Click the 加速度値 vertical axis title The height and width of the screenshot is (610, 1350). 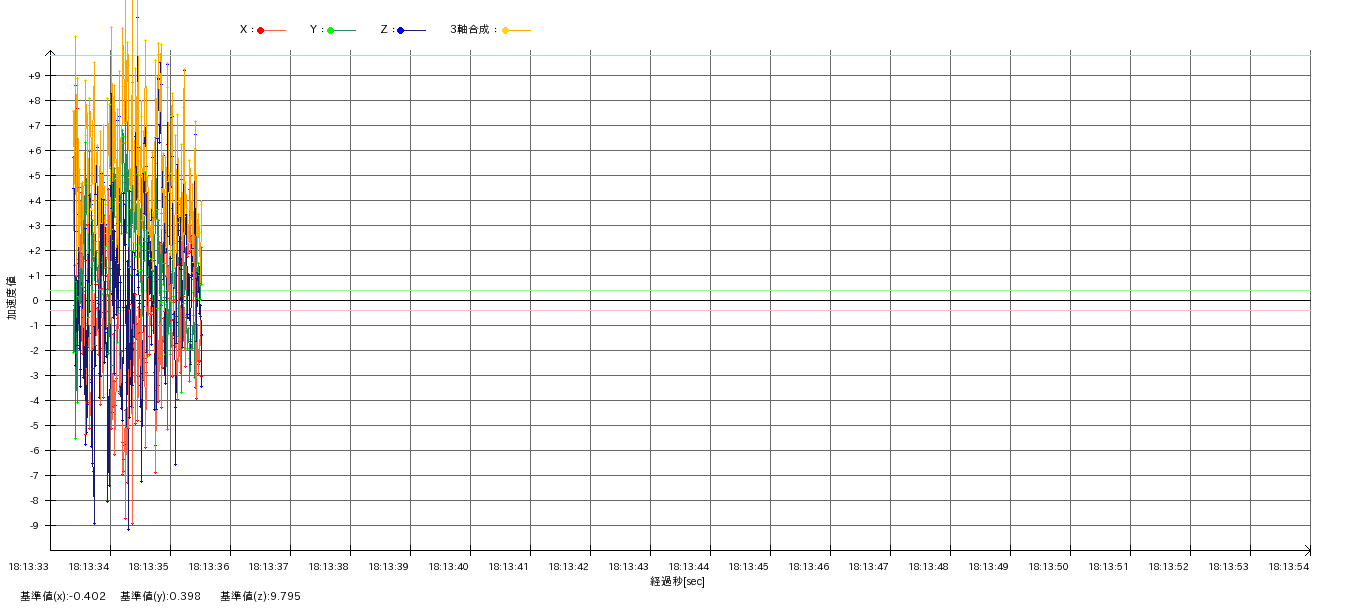coord(12,297)
